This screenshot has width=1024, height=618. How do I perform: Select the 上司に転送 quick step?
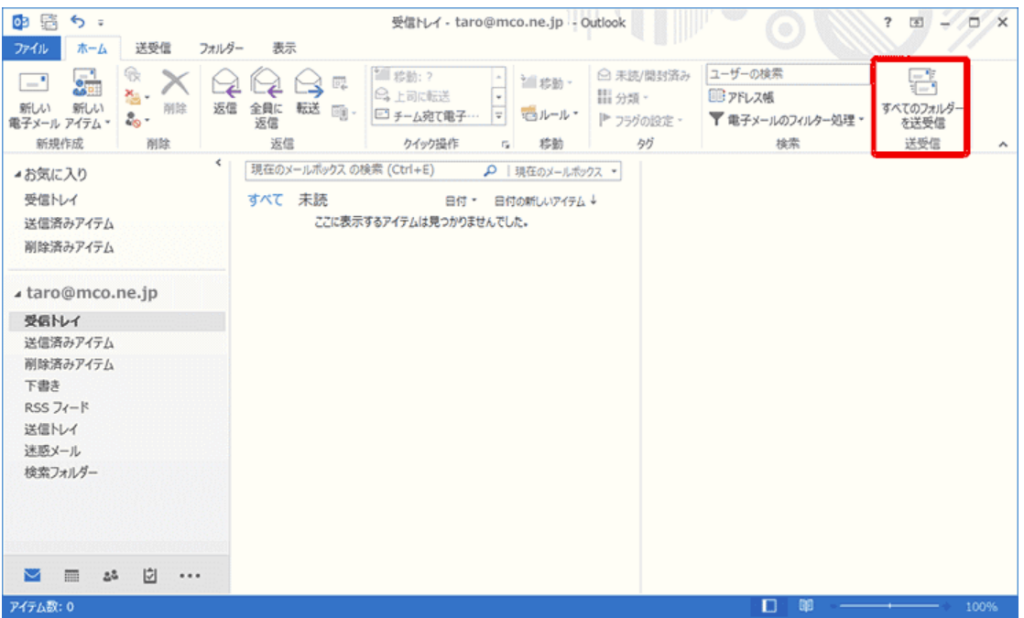[x=432, y=96]
